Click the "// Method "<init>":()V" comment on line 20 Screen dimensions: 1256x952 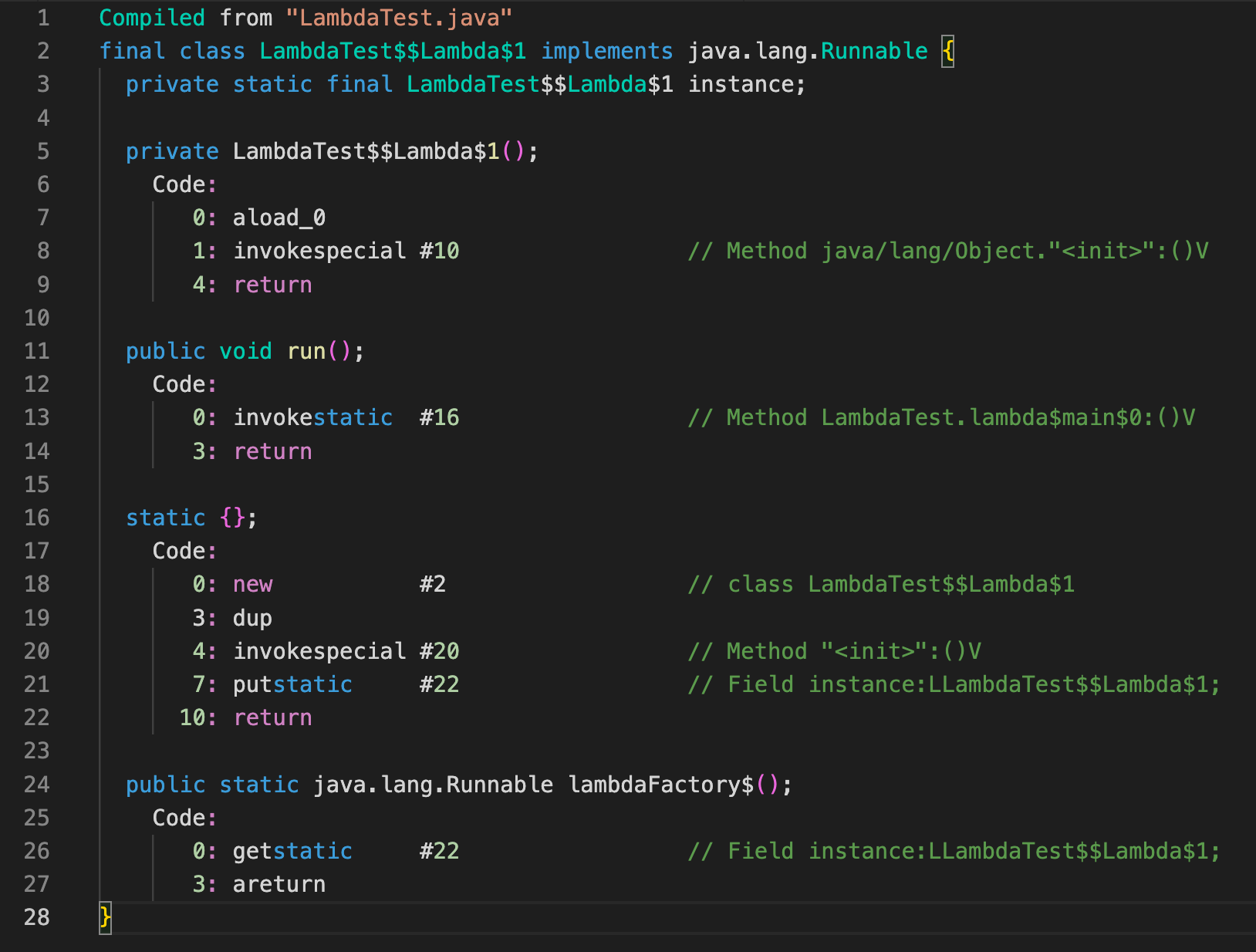835,651
